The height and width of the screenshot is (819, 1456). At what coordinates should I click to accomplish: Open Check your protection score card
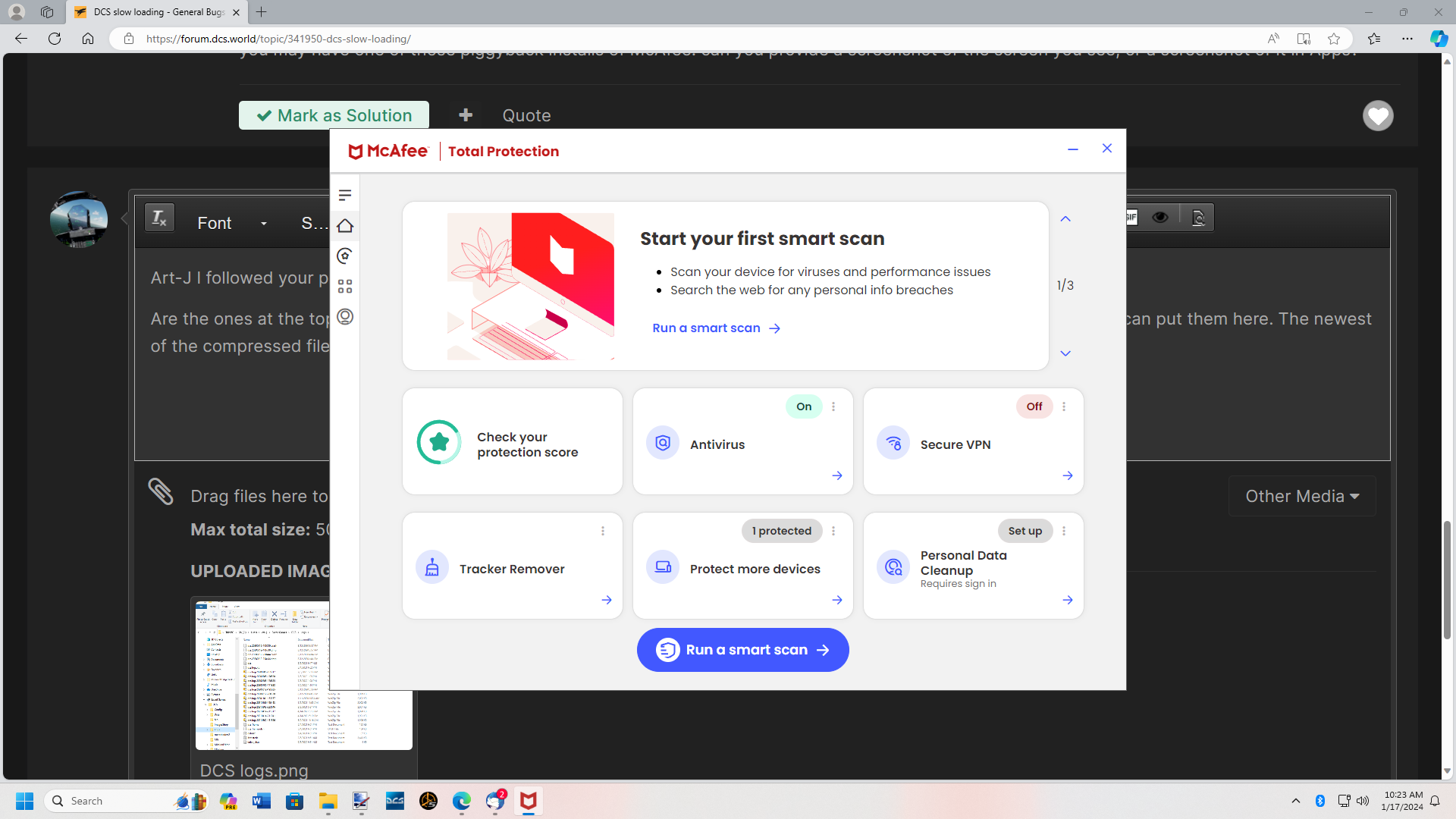click(x=513, y=441)
